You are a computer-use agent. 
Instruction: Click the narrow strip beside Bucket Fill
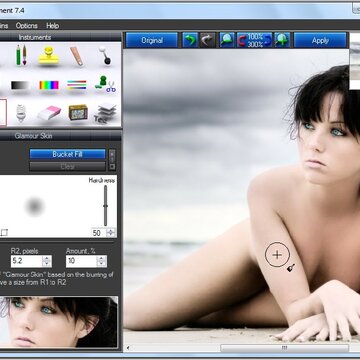point(112,160)
